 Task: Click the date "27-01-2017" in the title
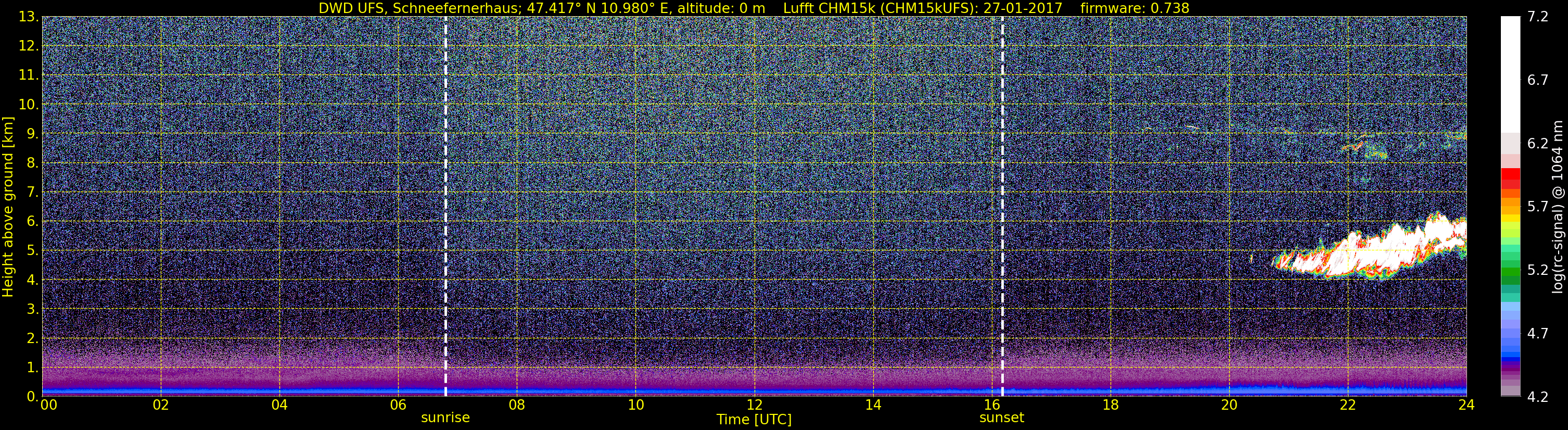click(1023, 8)
